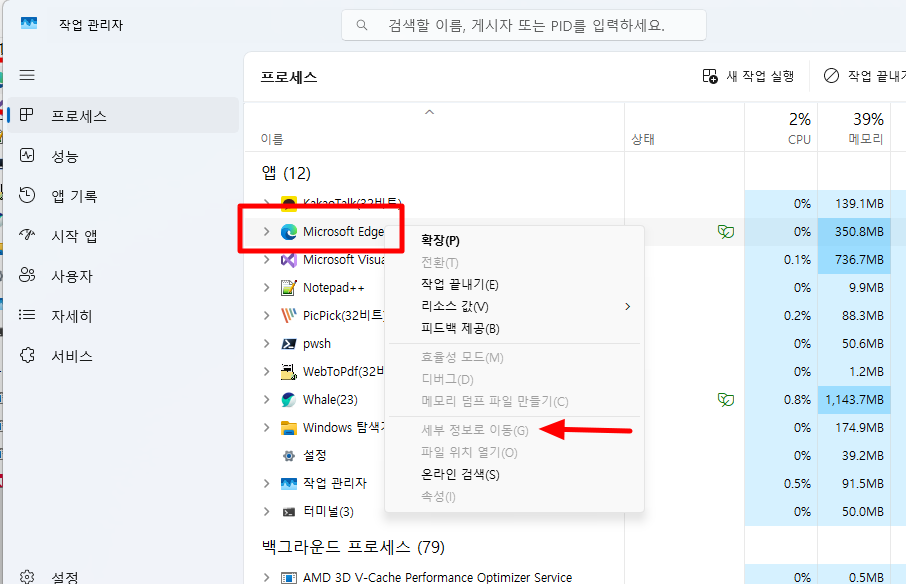This screenshot has width=906, height=584.
Task: Click efficiency leaf icon on Microsoft Edge row
Action: [x=726, y=232]
